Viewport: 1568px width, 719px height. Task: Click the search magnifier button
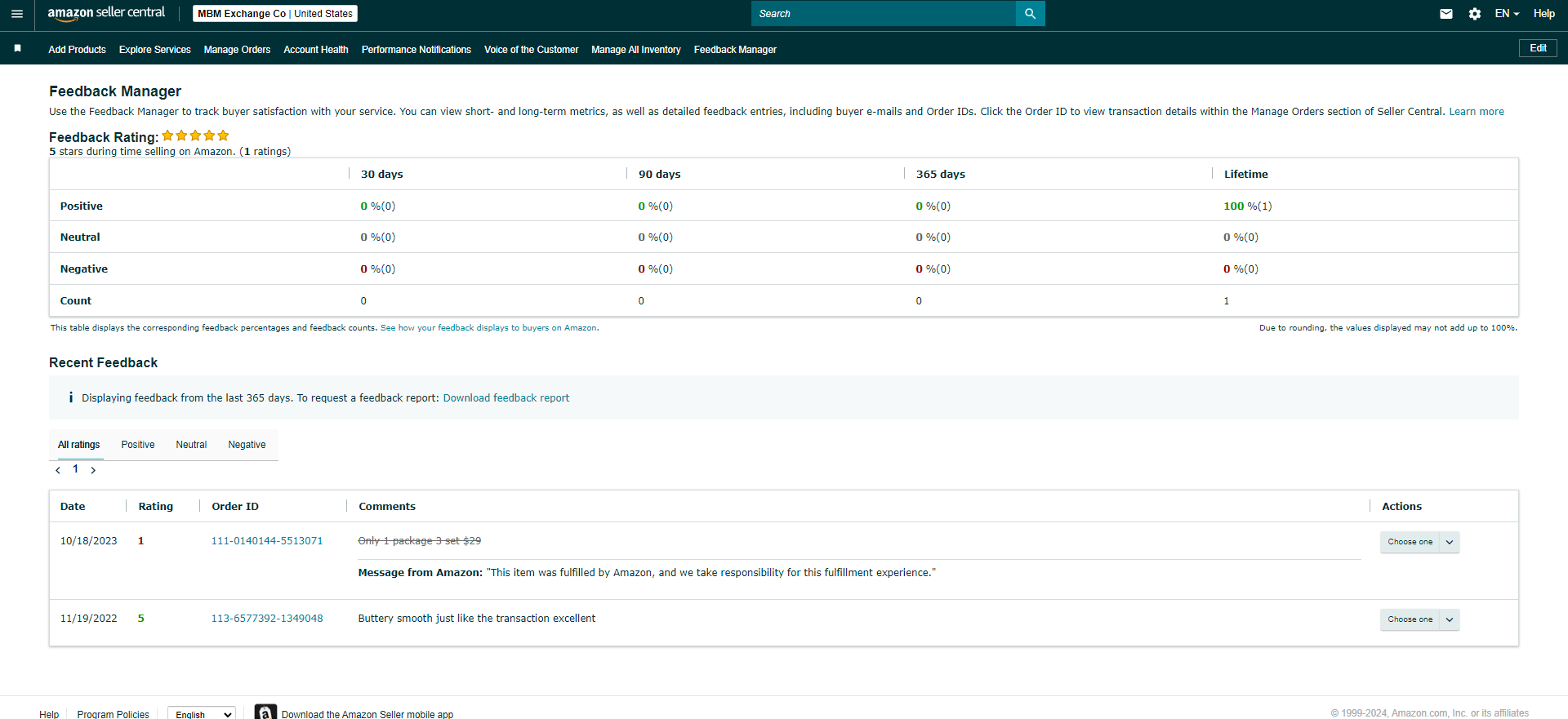point(1030,14)
